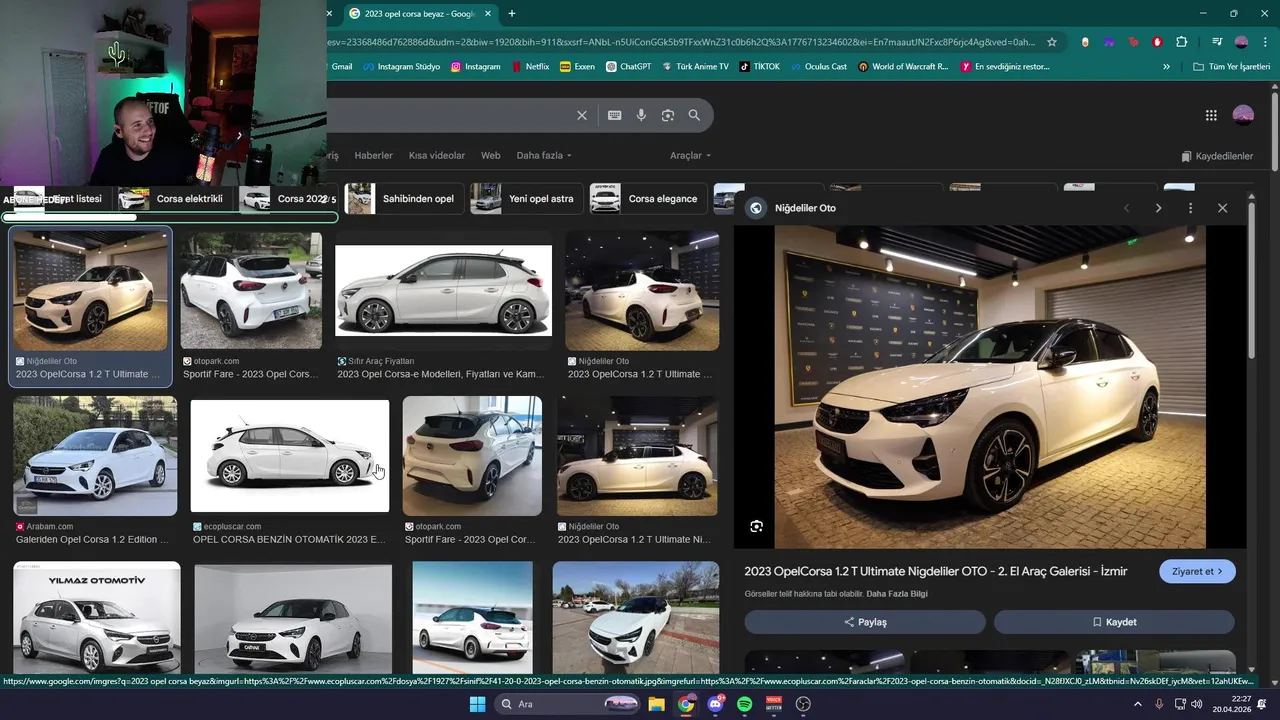Click the Kaydet save button
This screenshot has height=720, width=1280.
(1114, 622)
